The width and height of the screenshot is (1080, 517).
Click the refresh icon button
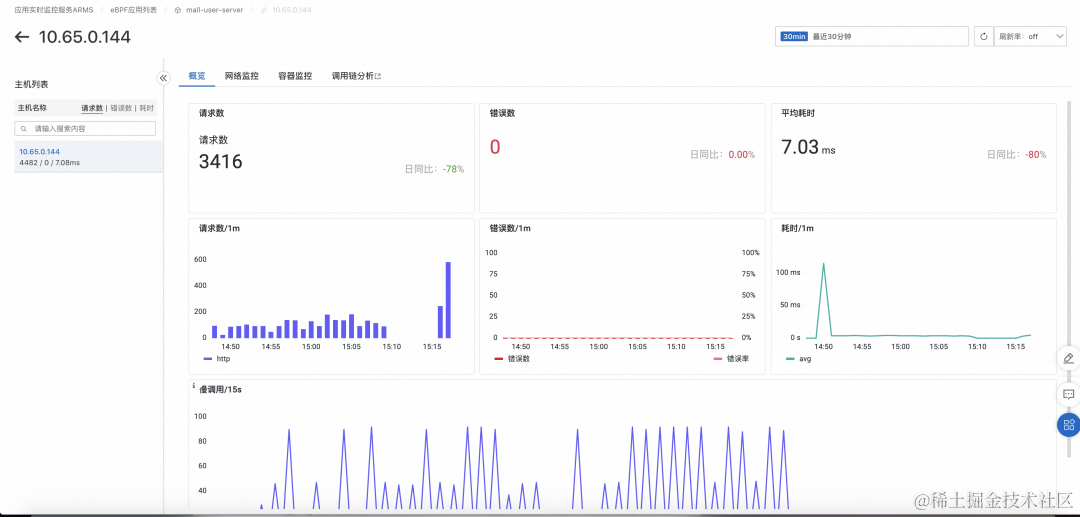click(983, 36)
